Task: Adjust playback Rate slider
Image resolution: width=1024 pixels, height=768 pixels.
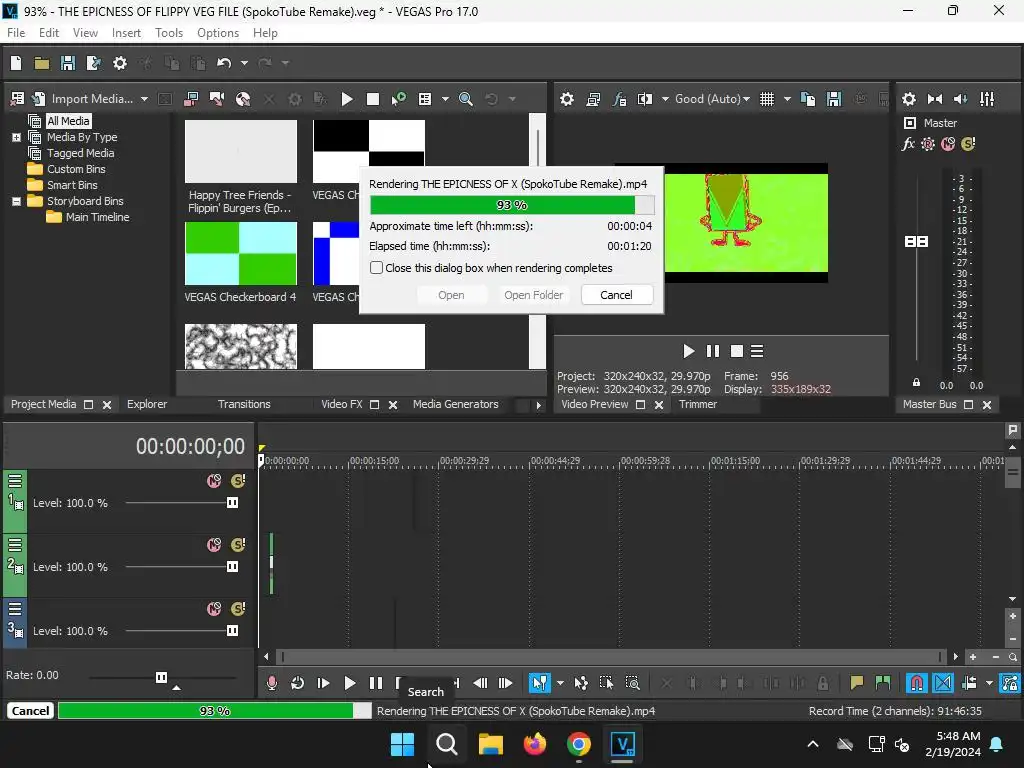Action: 161,677
